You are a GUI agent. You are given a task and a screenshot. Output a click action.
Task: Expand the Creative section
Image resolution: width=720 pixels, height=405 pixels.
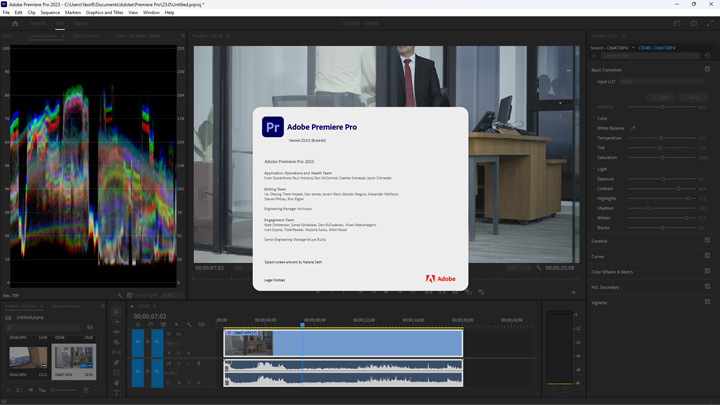point(599,241)
